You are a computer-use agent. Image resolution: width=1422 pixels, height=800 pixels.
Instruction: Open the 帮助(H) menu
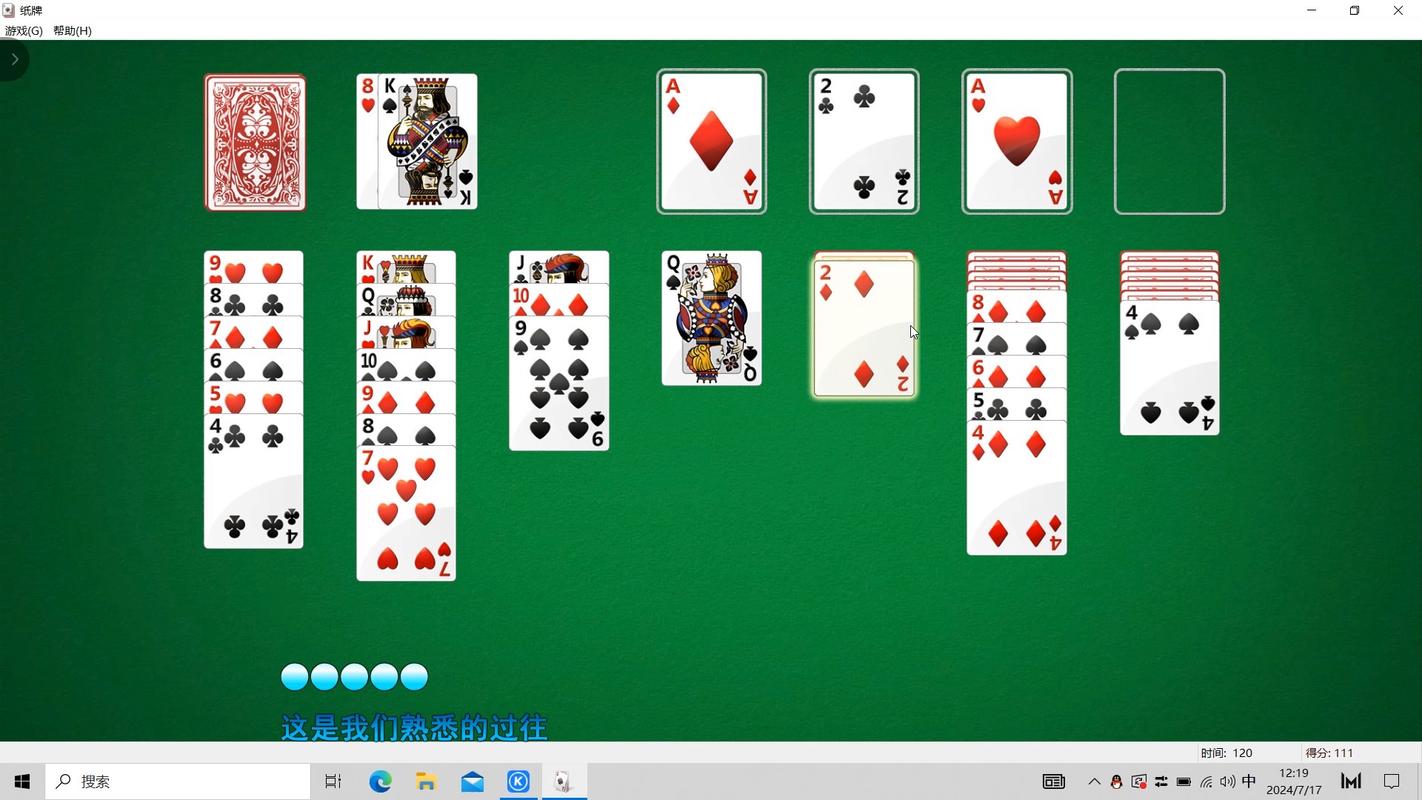tap(72, 31)
